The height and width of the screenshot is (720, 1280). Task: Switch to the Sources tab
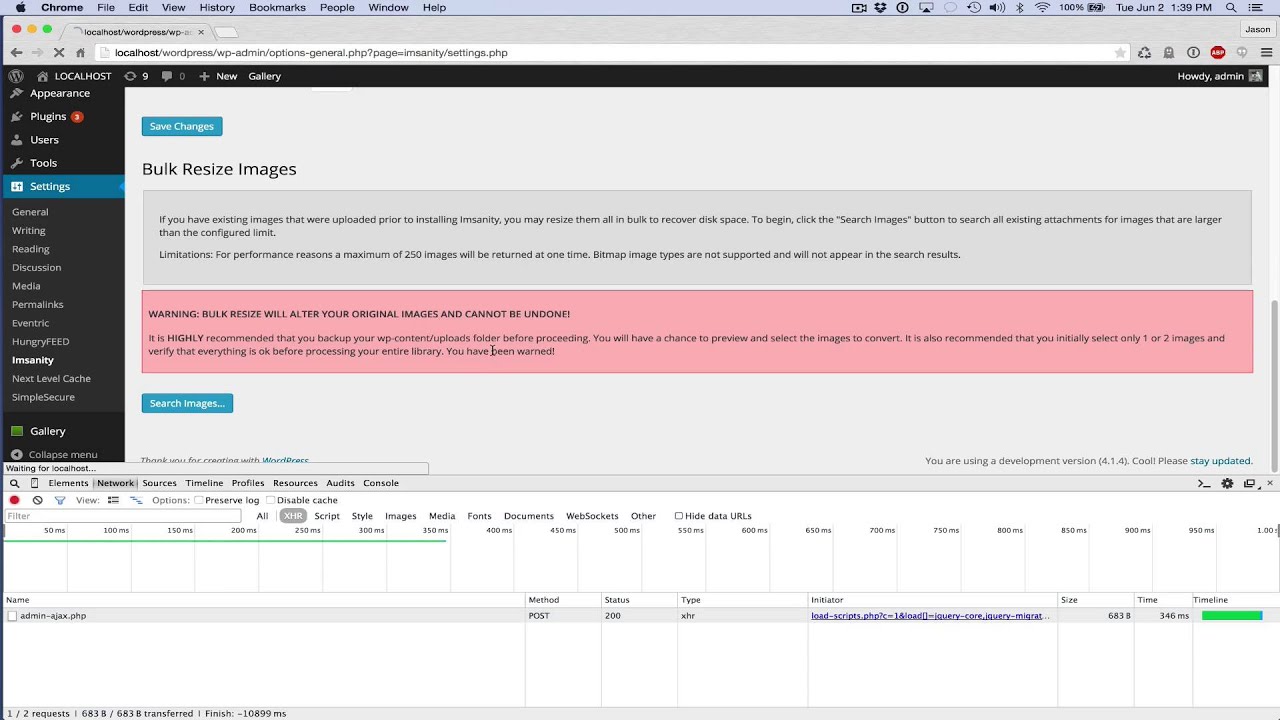tap(159, 483)
